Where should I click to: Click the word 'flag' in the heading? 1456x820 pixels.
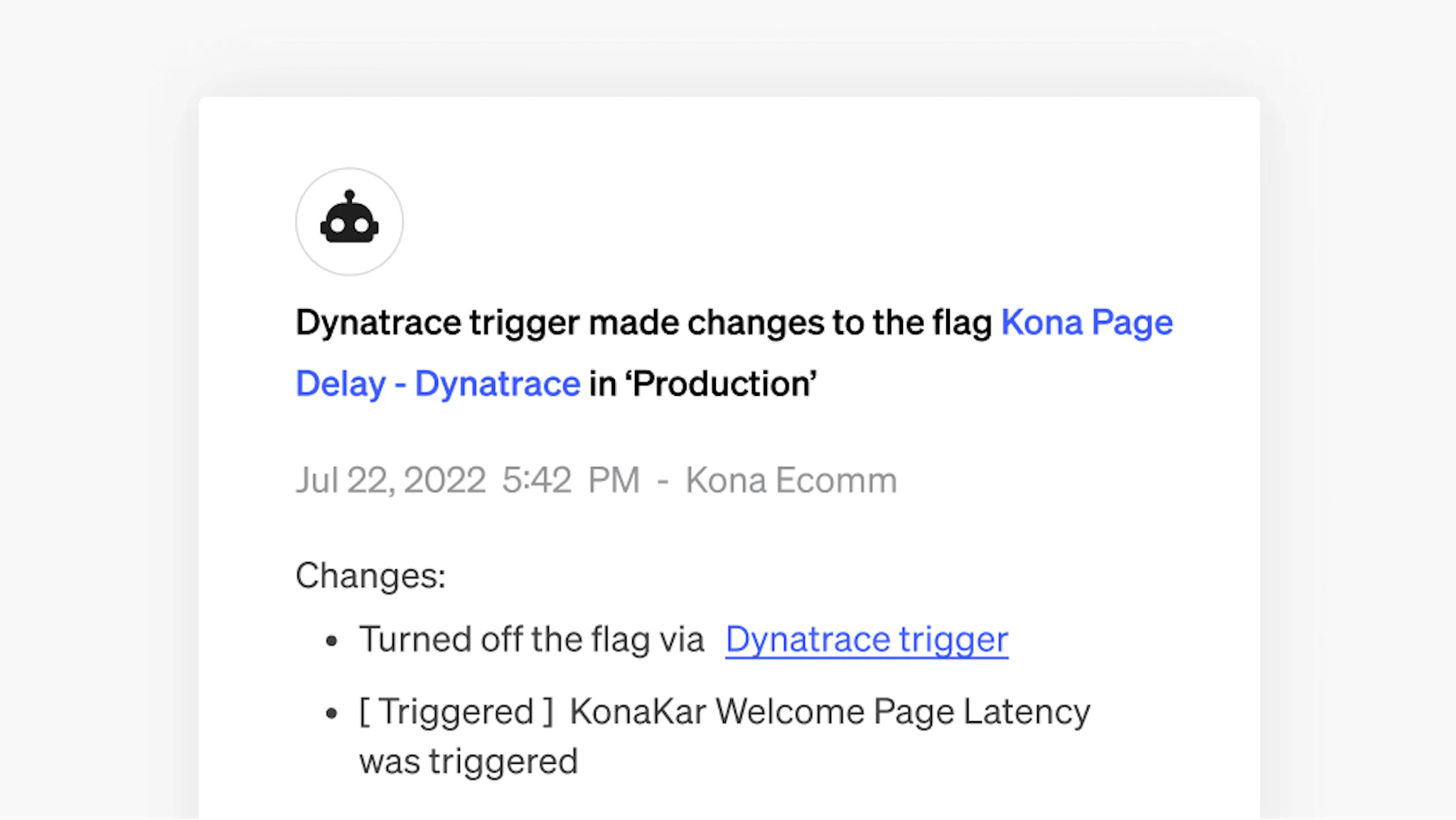(962, 323)
